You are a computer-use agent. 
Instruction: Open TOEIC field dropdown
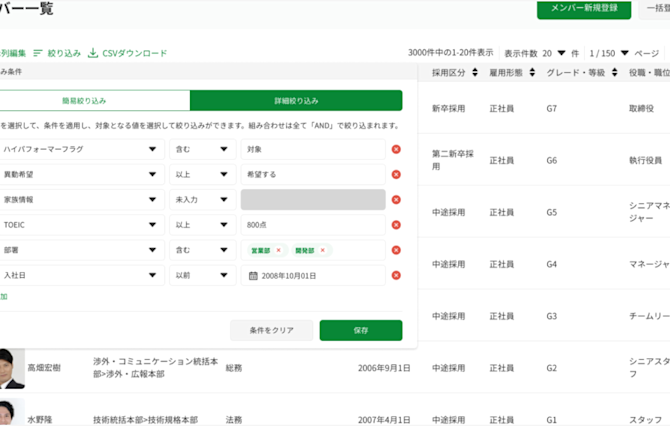point(81,225)
